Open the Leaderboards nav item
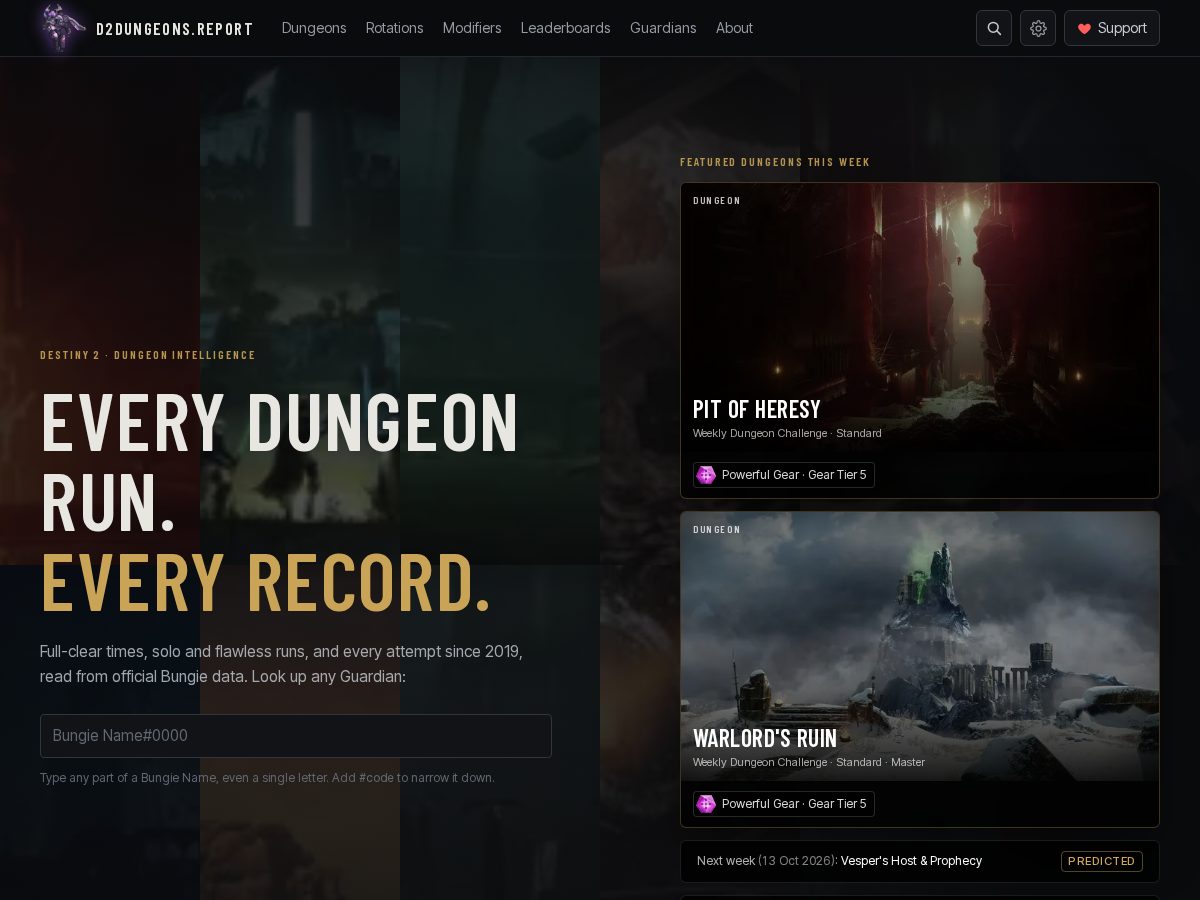This screenshot has height=900, width=1200. 565,28
